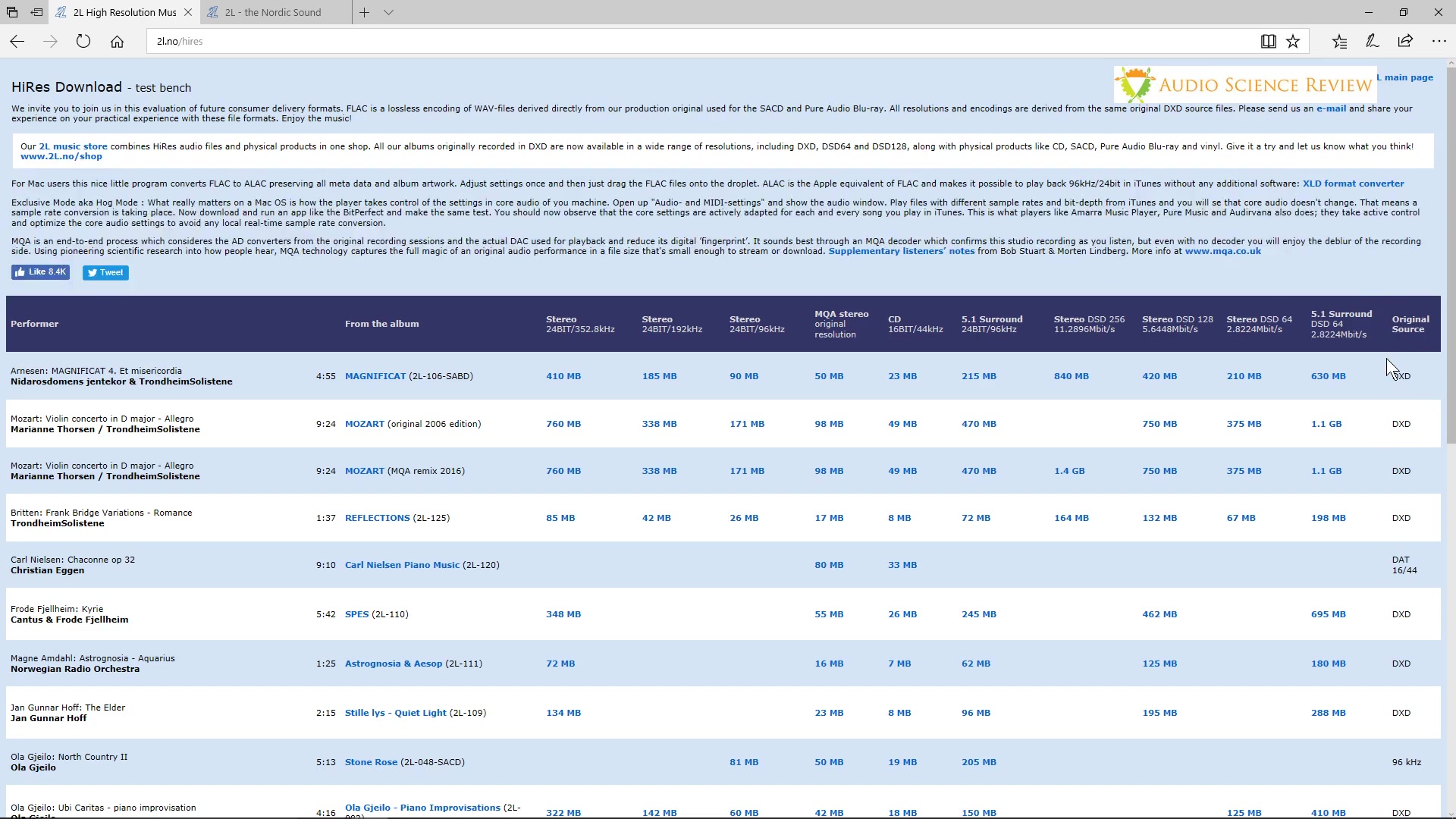Open the MAGNIFICAT album link
This screenshot has height=819, width=1456.
[x=375, y=376]
